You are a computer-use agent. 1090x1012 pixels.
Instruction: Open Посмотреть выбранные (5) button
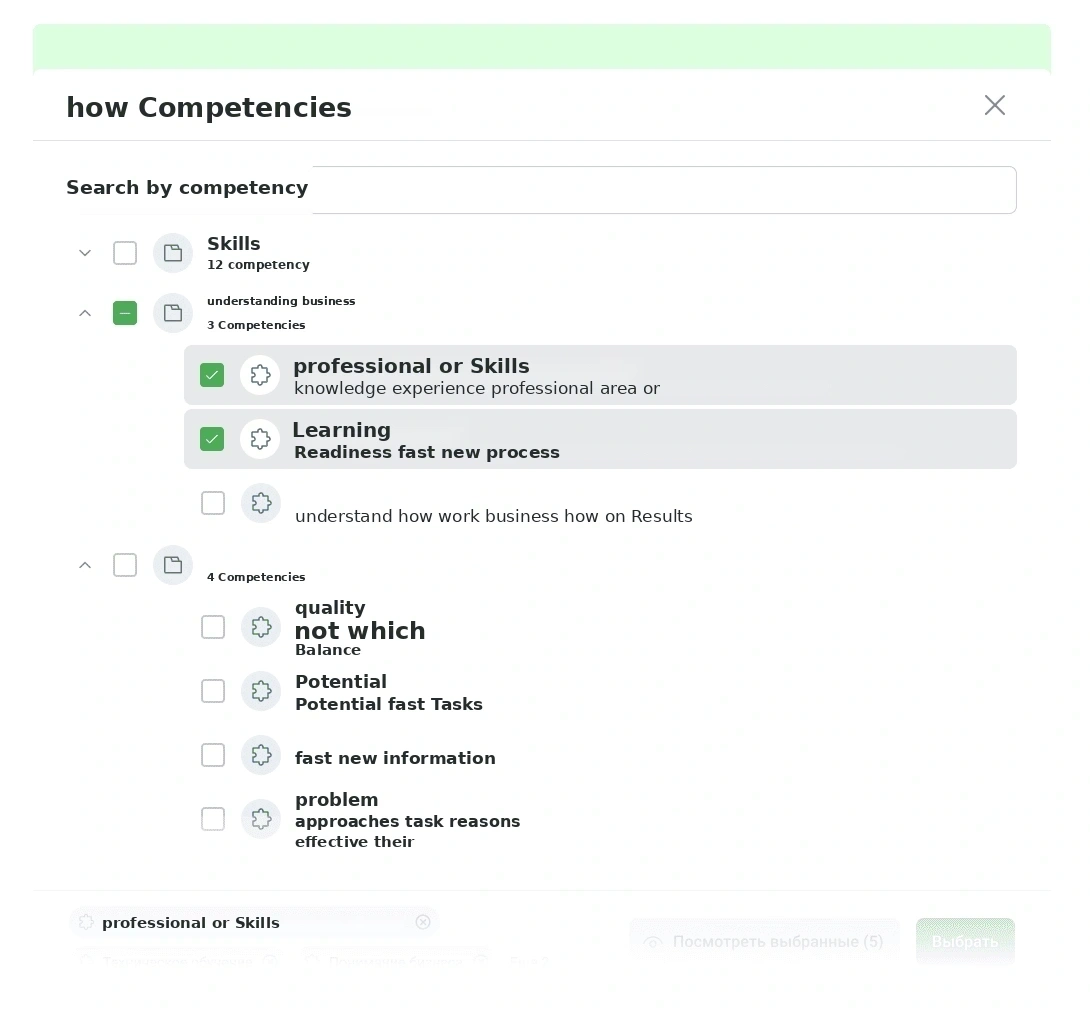pos(765,942)
